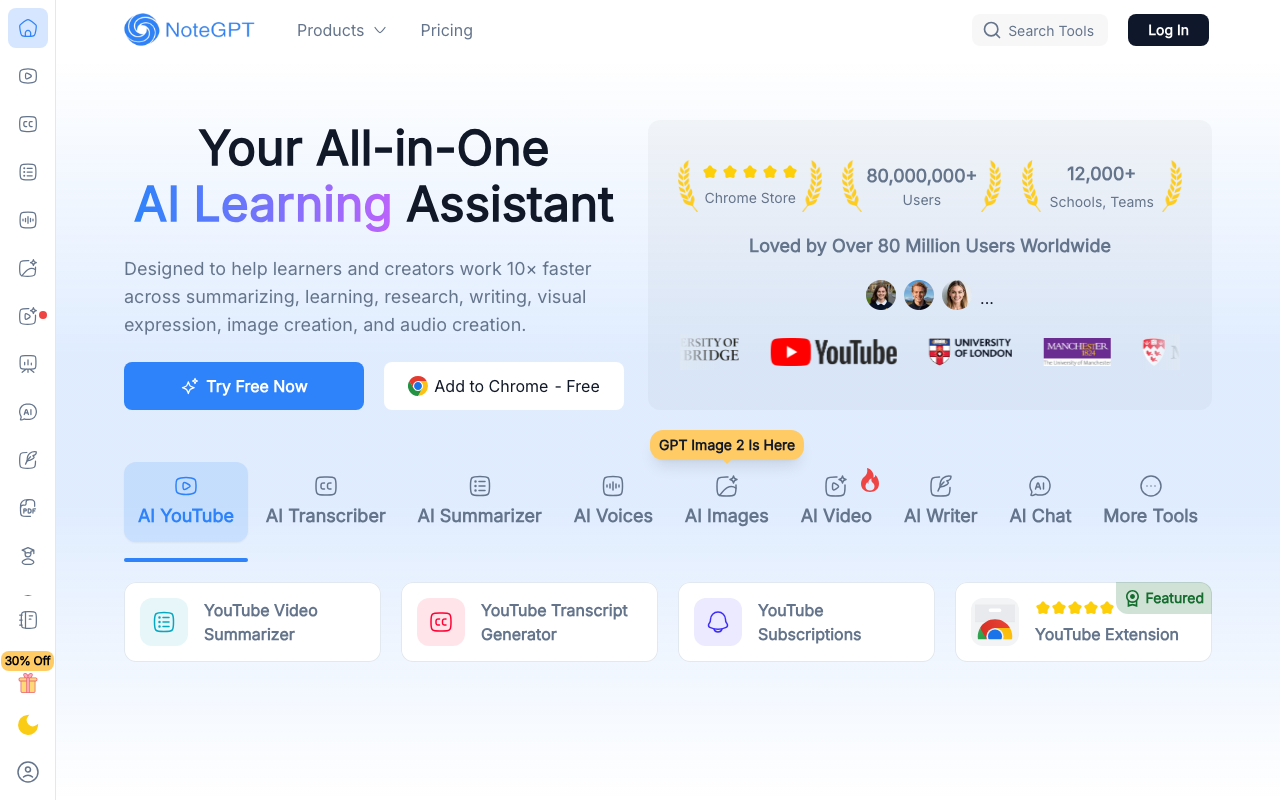Open the sidebar PDF icon
This screenshot has width=1280, height=800.
point(28,508)
